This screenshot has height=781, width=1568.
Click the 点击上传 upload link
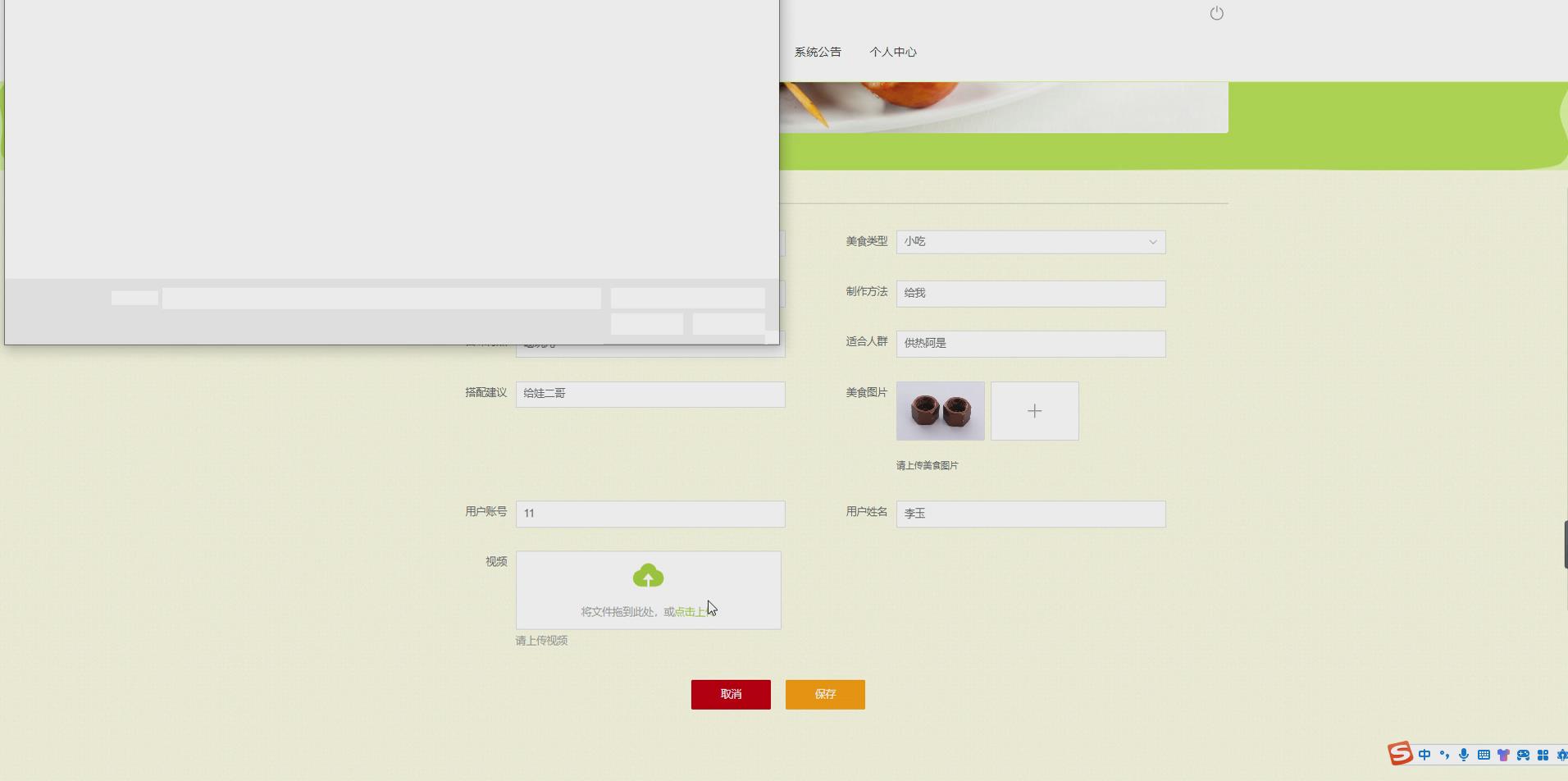[691, 610]
